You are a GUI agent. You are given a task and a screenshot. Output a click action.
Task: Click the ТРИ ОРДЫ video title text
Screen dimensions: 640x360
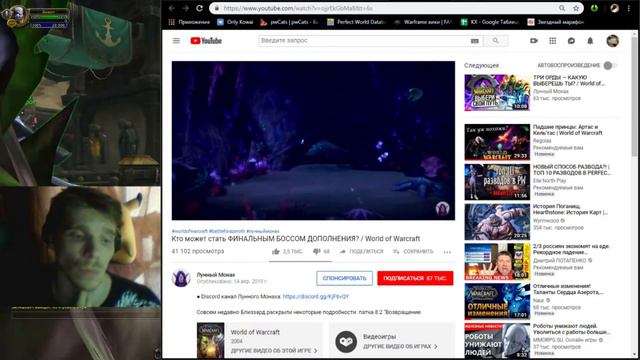[569, 80]
